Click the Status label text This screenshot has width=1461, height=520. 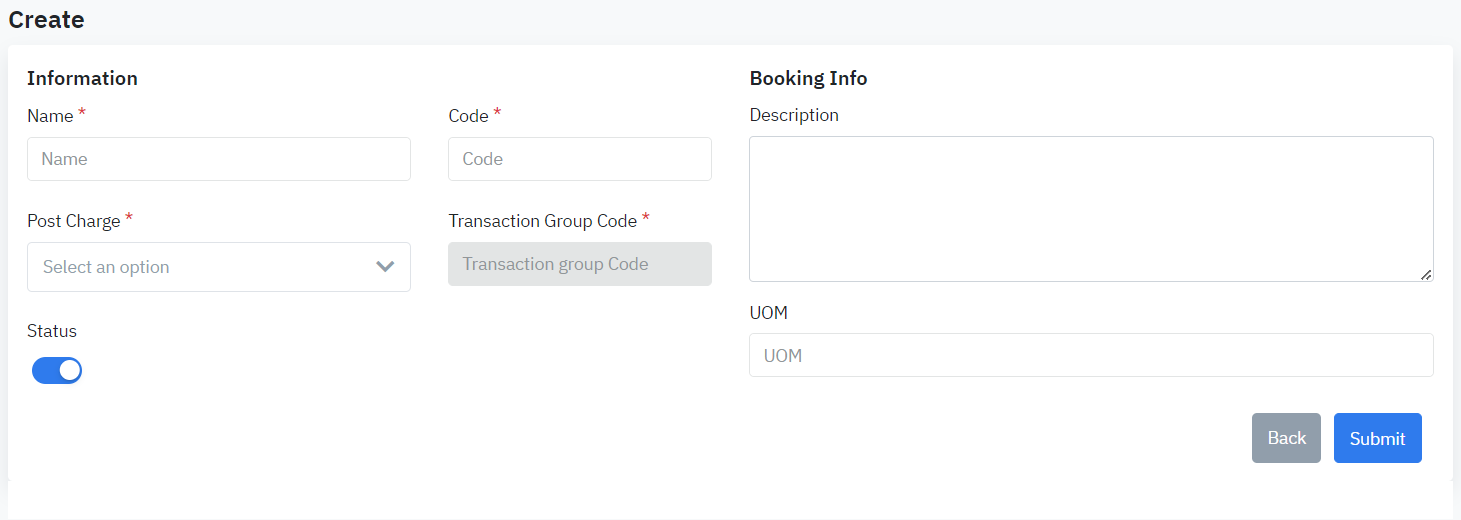(52, 331)
